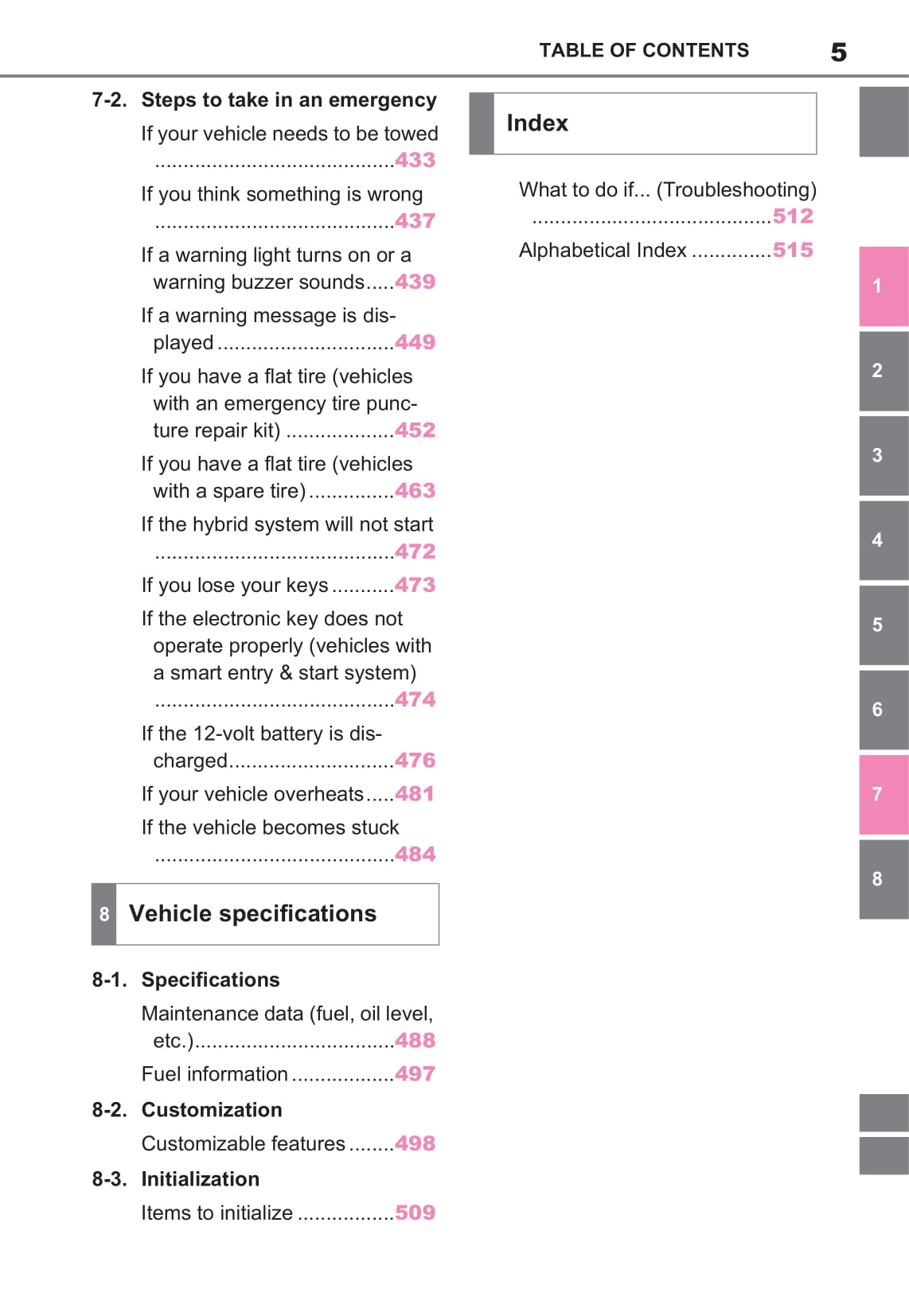Jump to flat tire spare page 463
Image resolution: width=909 pixels, height=1316 pixels.
coord(415,490)
